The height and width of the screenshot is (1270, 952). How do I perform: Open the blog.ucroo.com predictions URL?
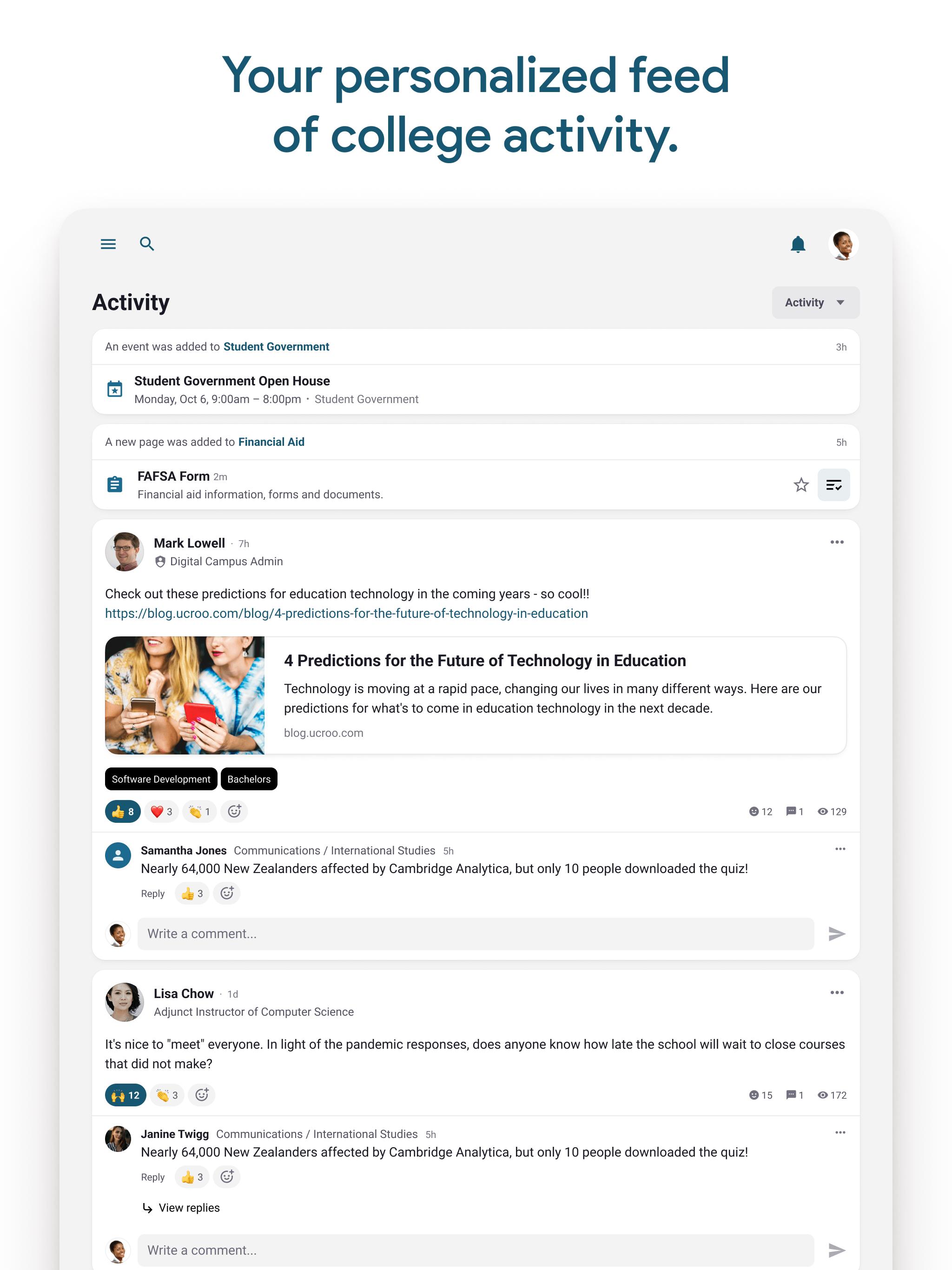[346, 613]
